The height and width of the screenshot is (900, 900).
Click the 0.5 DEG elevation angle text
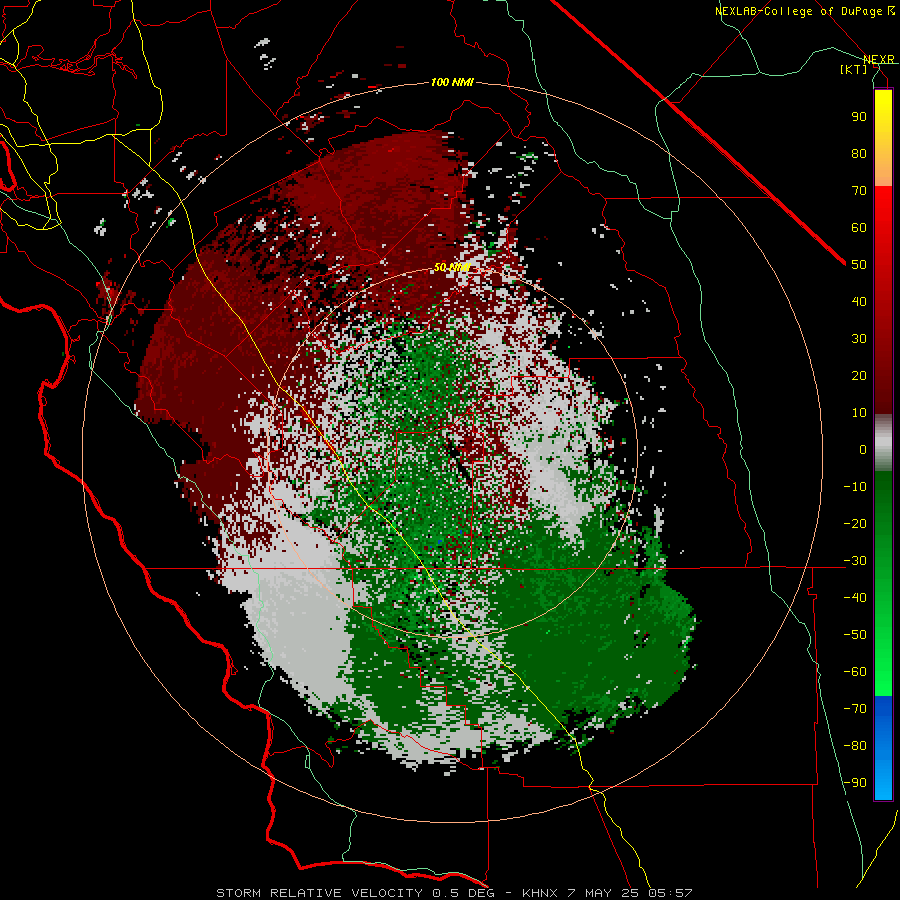[x=468, y=893]
